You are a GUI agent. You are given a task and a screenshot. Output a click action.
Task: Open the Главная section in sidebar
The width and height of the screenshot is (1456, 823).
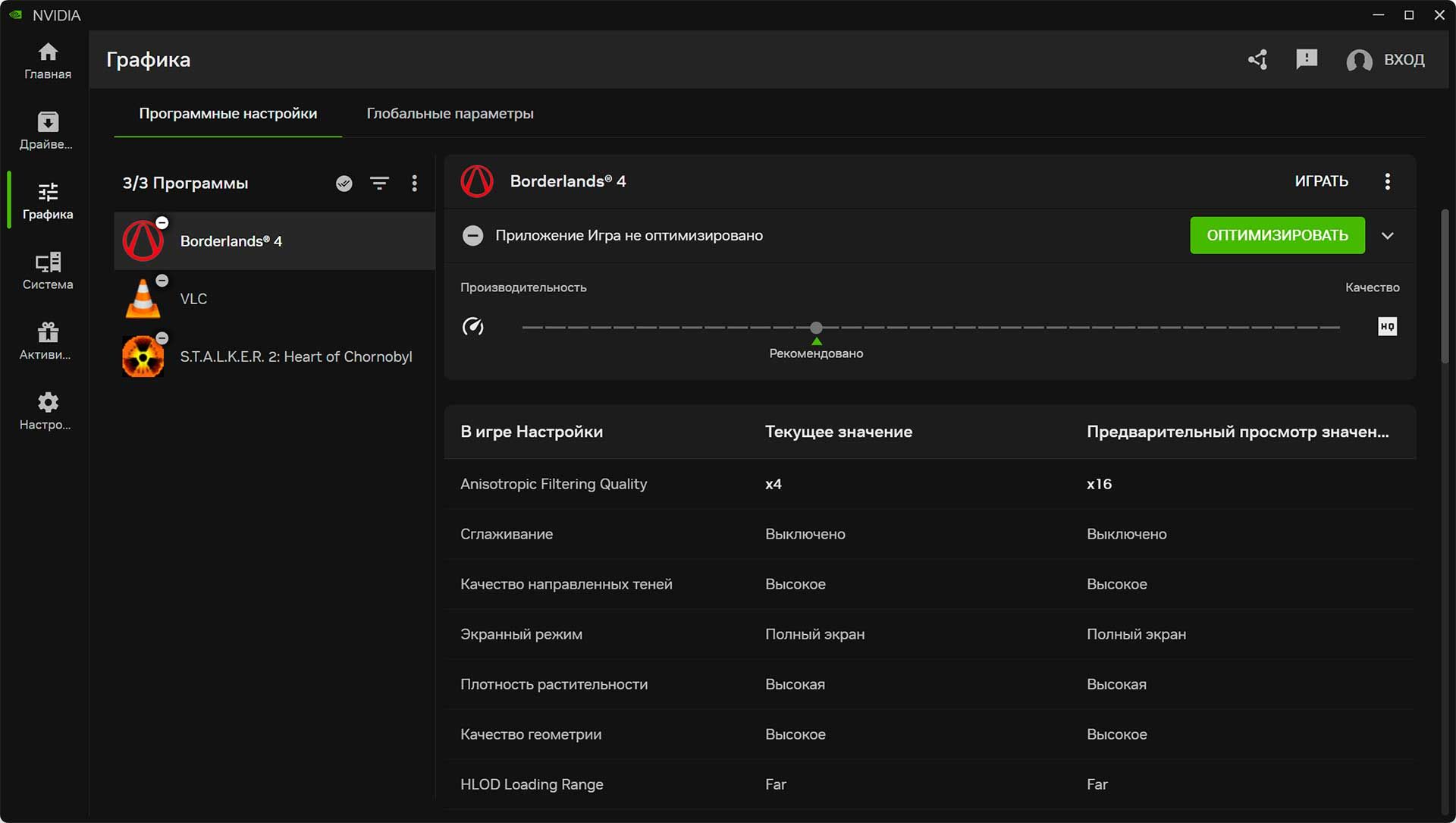coord(47,61)
